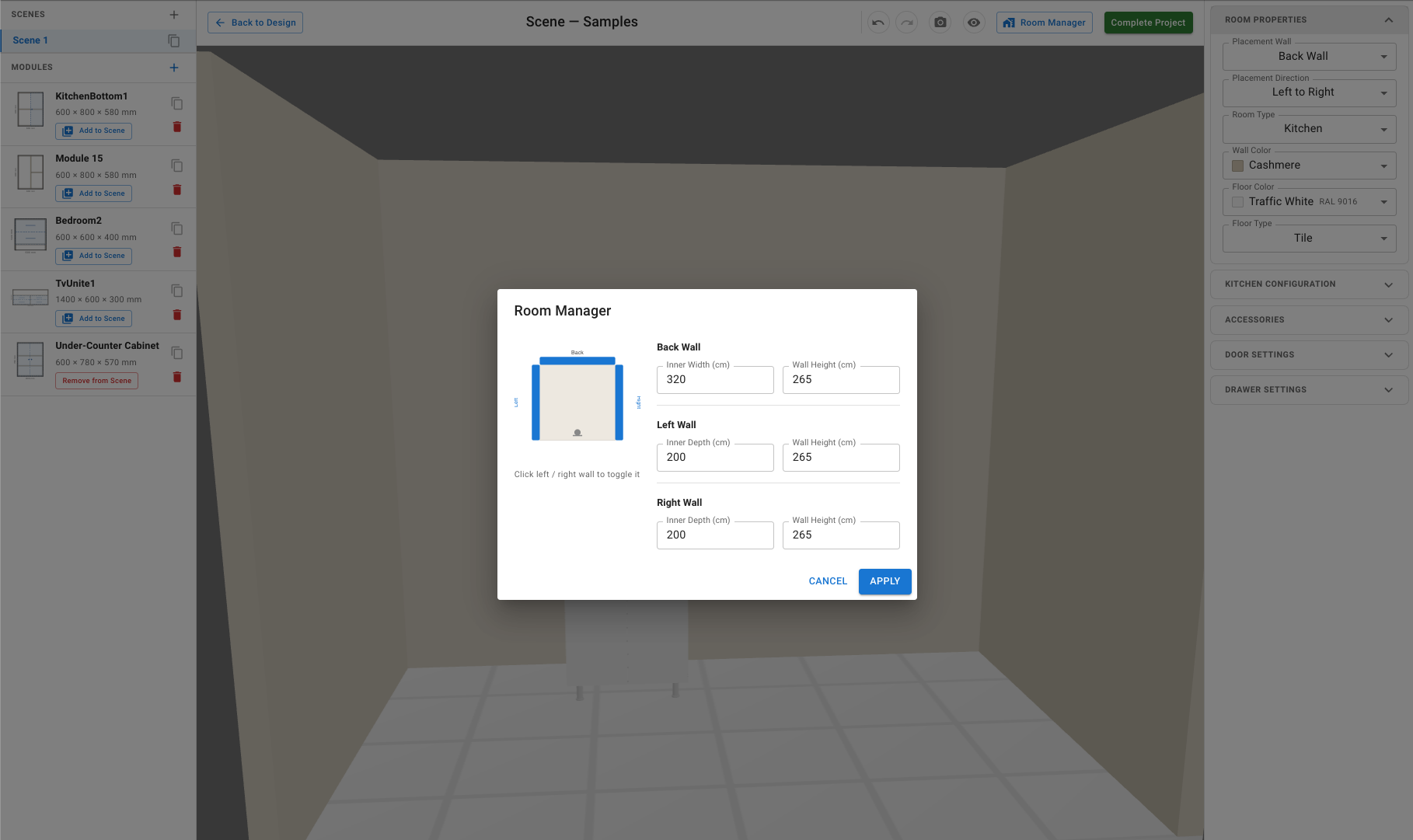Select the back wall in room diagram
The image size is (1413, 840).
577,361
